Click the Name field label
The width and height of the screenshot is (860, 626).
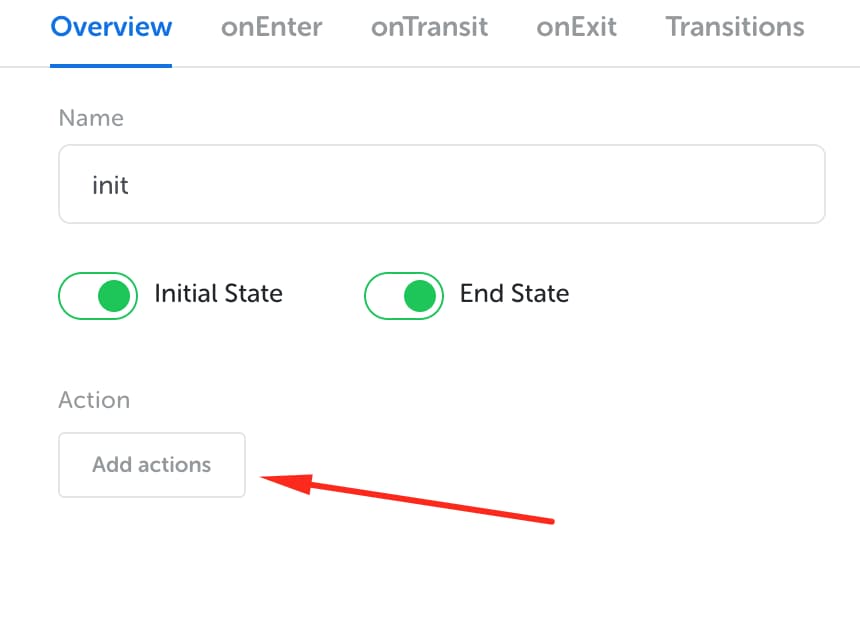(91, 118)
